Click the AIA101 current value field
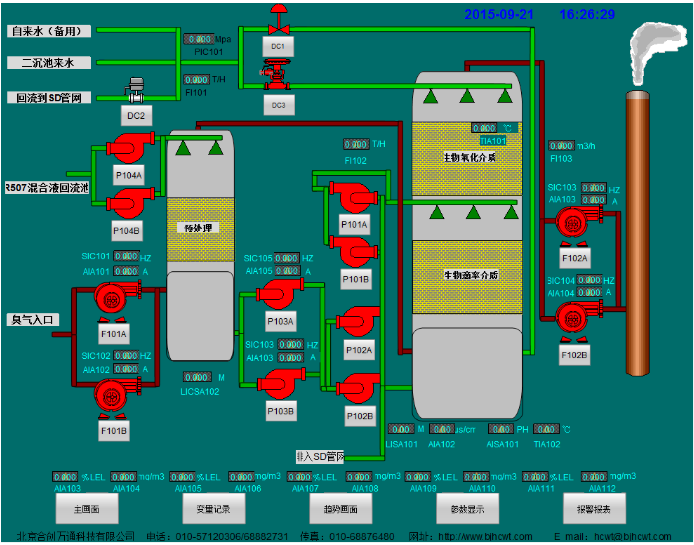 pos(127,271)
